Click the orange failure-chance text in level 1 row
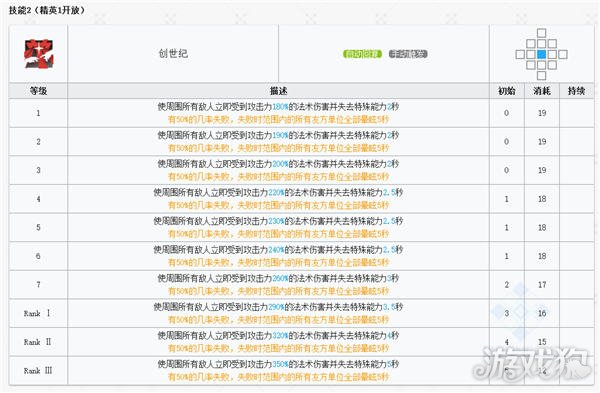The height and width of the screenshot is (393, 600). coord(279,120)
